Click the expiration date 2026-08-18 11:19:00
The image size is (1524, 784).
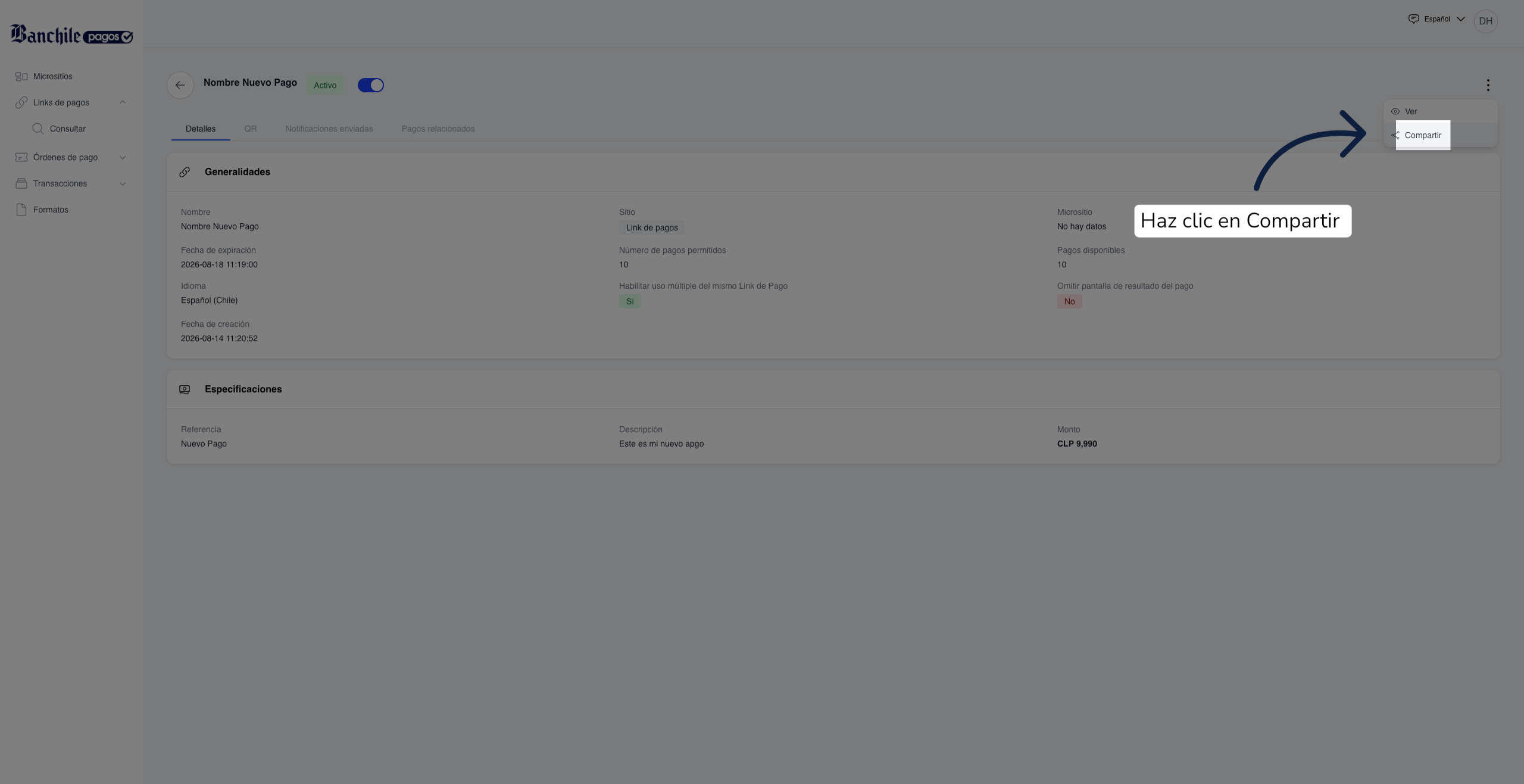click(219, 264)
